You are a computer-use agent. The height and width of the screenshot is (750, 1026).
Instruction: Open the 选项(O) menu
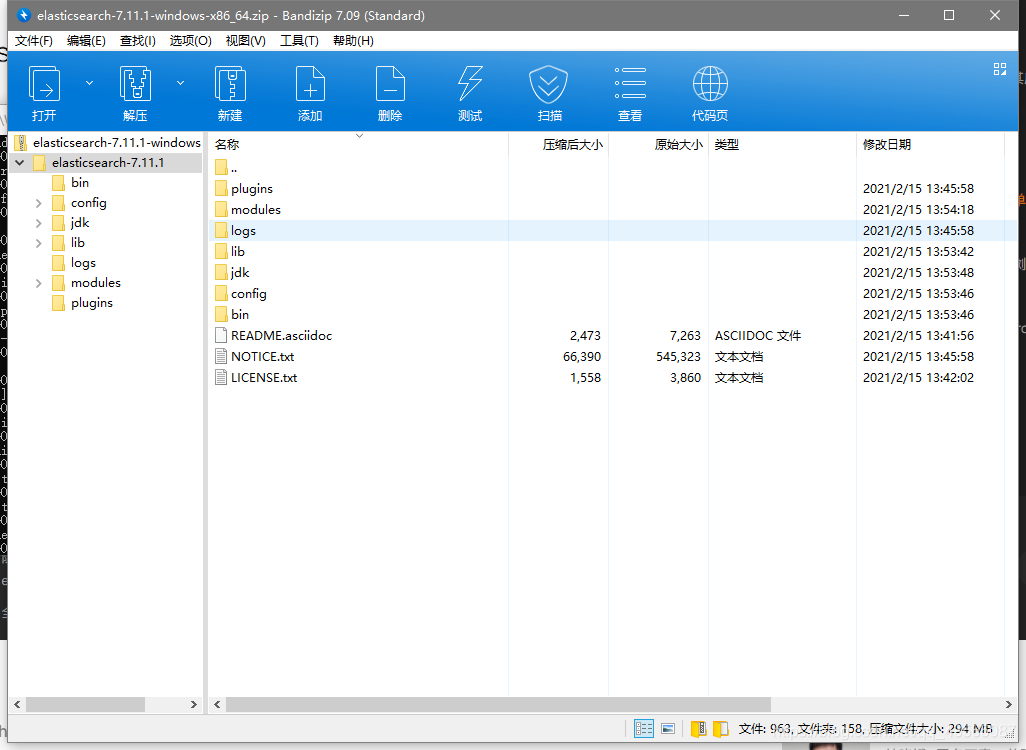pyautogui.click(x=190, y=41)
